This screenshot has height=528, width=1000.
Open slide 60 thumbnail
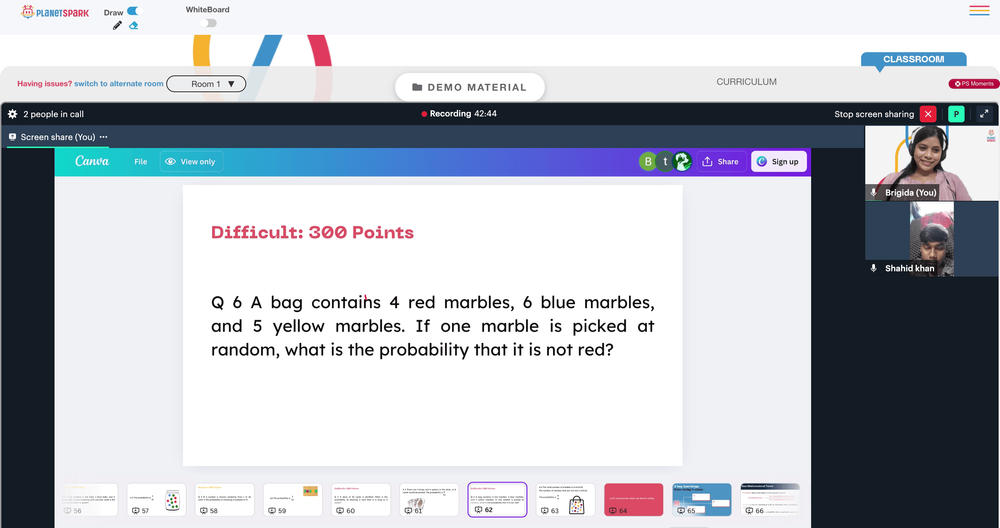[361, 499]
